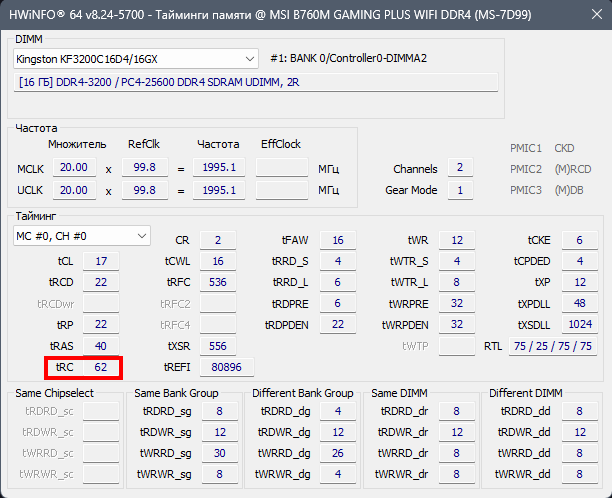Click the UCLK frequency value 1995.1
Image resolution: width=612 pixels, height=498 pixels.
[219, 190]
